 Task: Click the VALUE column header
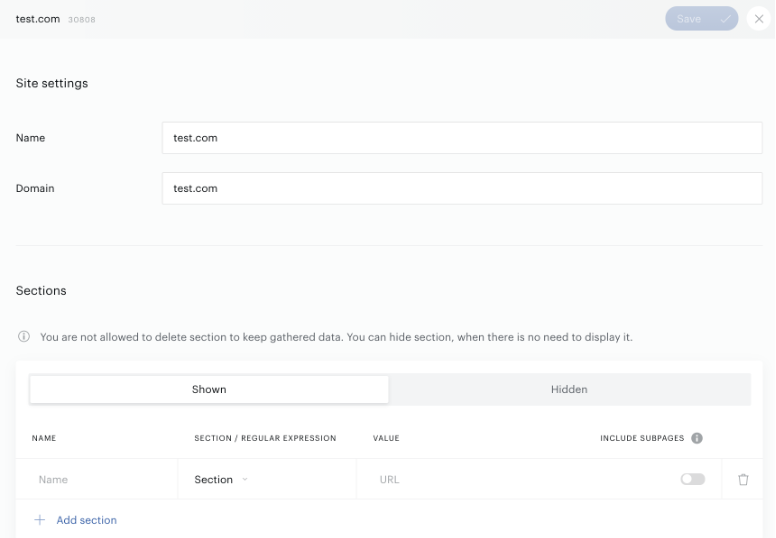point(386,438)
